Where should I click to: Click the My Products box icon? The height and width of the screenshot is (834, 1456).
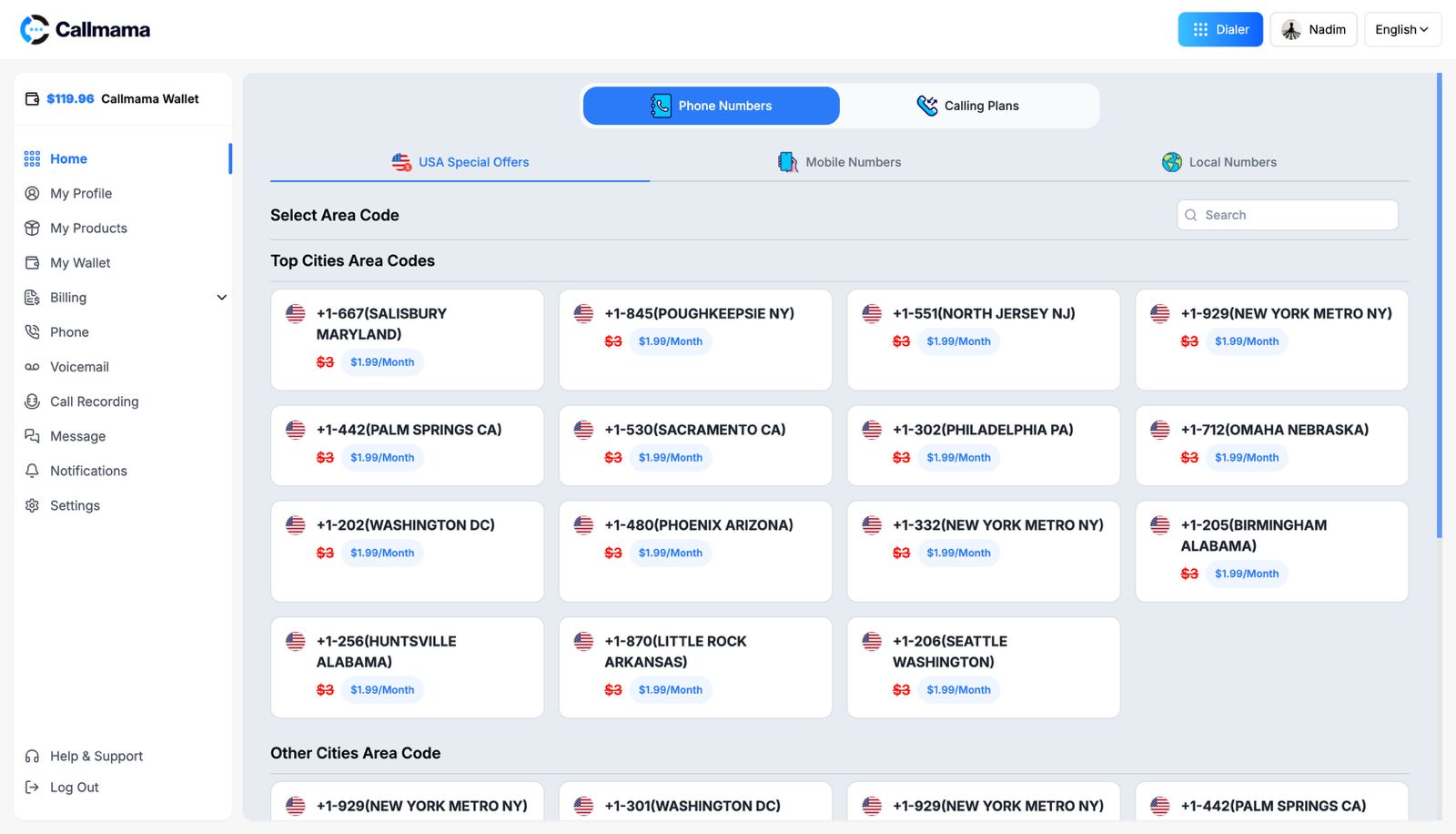(x=32, y=228)
